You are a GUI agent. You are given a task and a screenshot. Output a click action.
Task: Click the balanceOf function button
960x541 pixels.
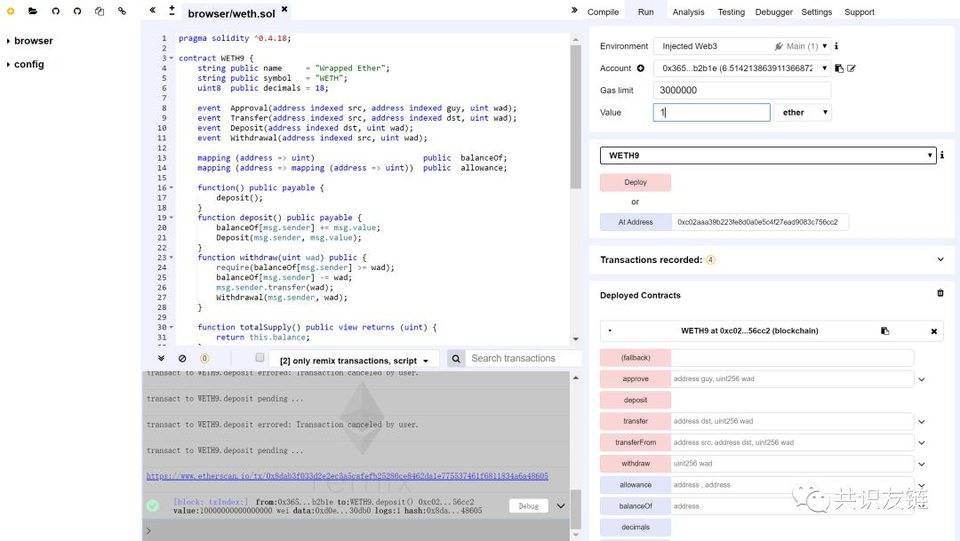pos(636,506)
